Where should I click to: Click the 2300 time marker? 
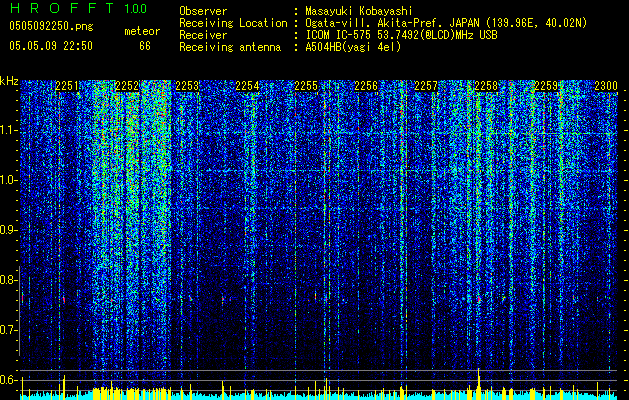[606, 86]
